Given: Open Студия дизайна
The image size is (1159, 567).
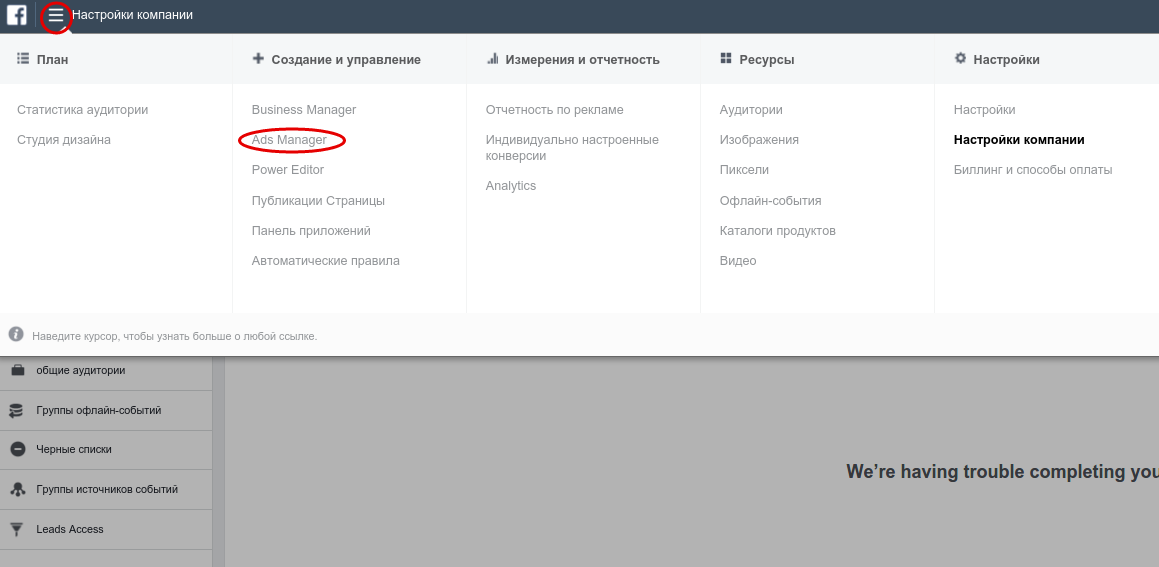Looking at the screenshot, I should point(64,140).
